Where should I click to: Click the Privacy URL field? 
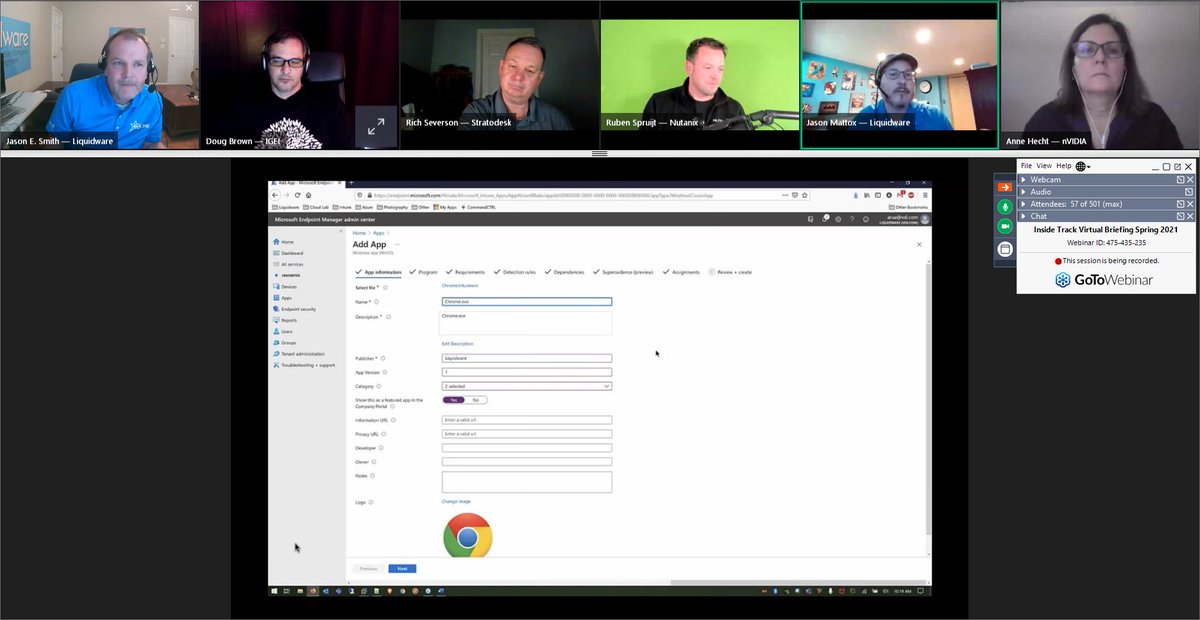(x=527, y=434)
